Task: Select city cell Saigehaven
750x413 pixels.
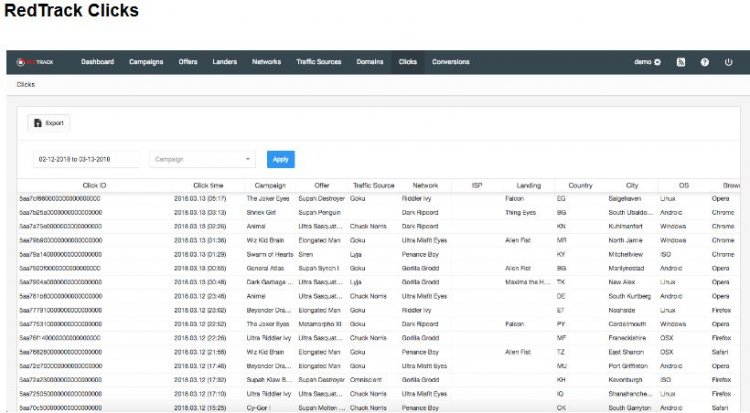Action: point(625,199)
